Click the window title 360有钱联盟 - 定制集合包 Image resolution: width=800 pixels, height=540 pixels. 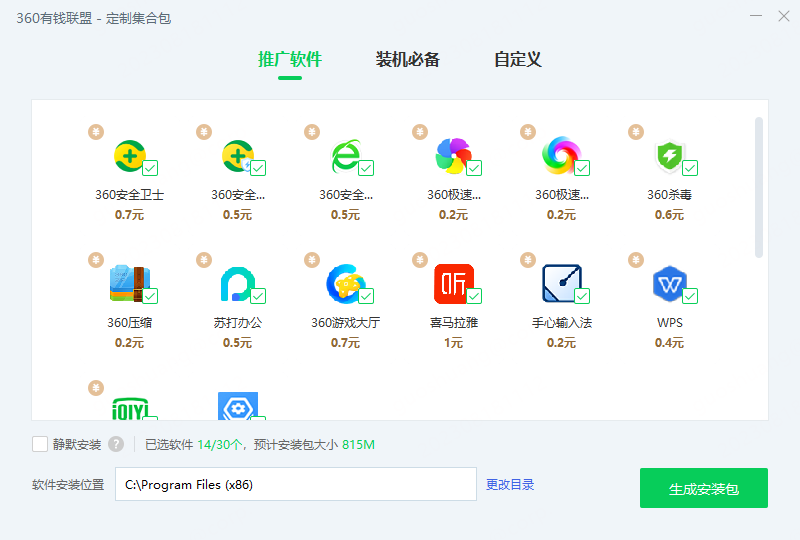tap(93, 18)
